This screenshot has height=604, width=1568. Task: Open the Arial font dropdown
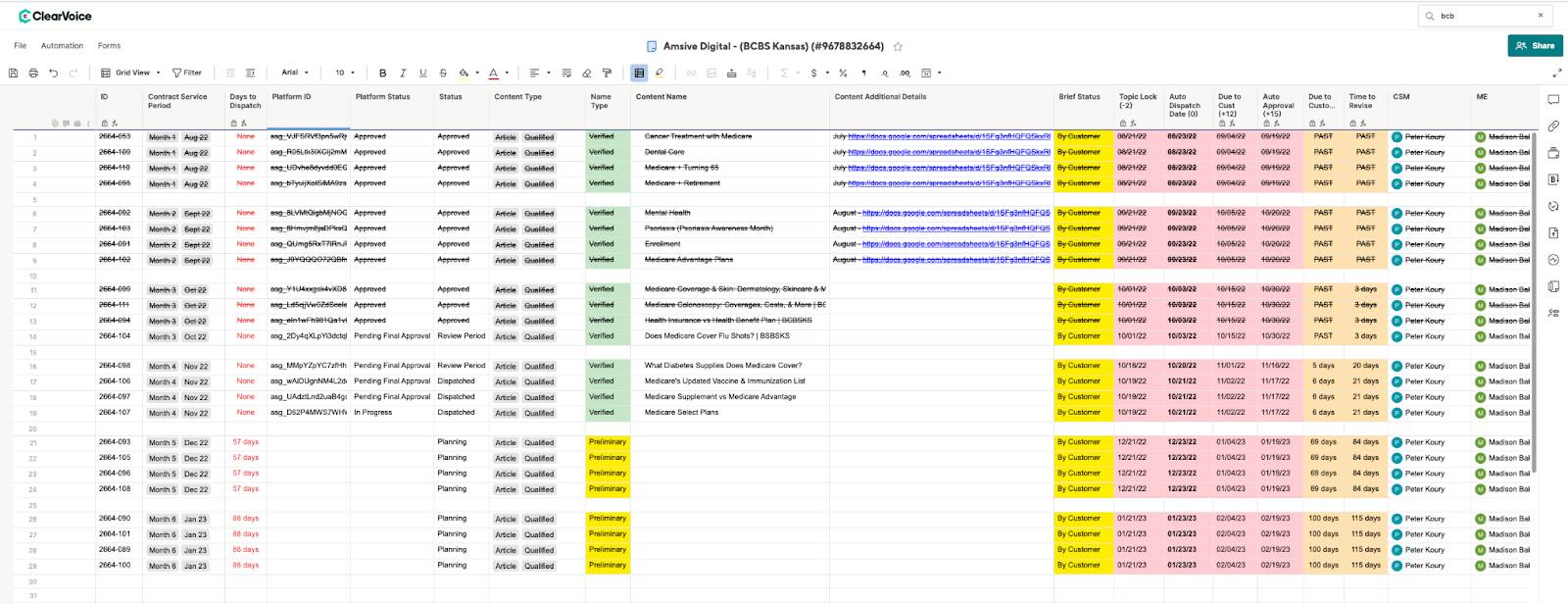coord(295,73)
